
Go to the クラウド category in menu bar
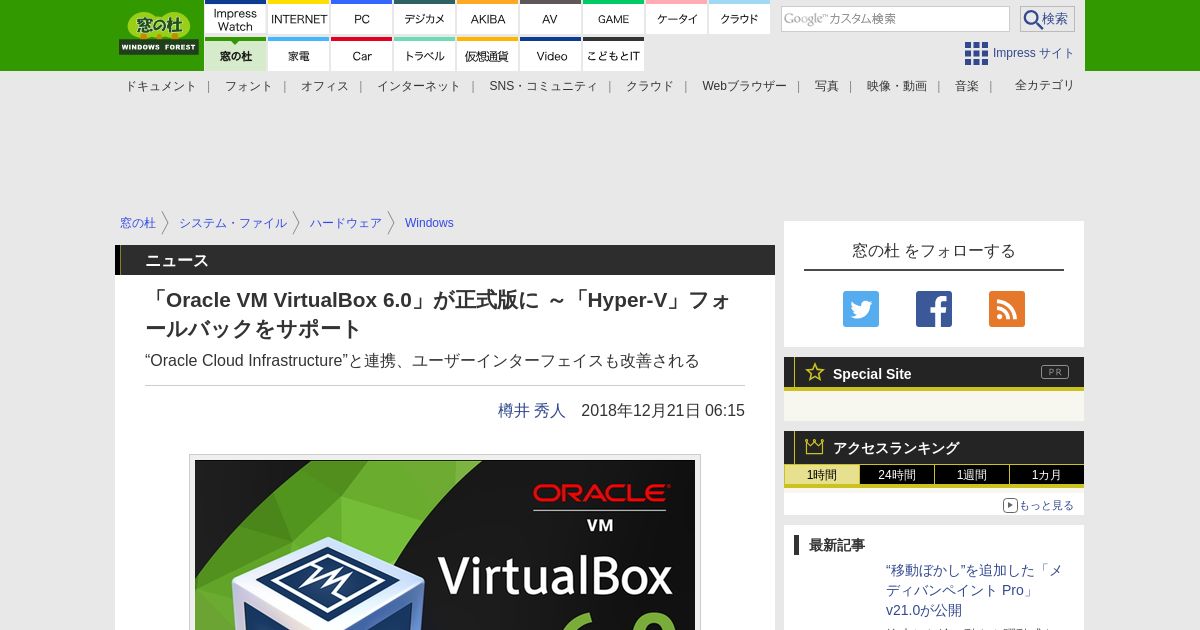pyautogui.click(x=650, y=86)
